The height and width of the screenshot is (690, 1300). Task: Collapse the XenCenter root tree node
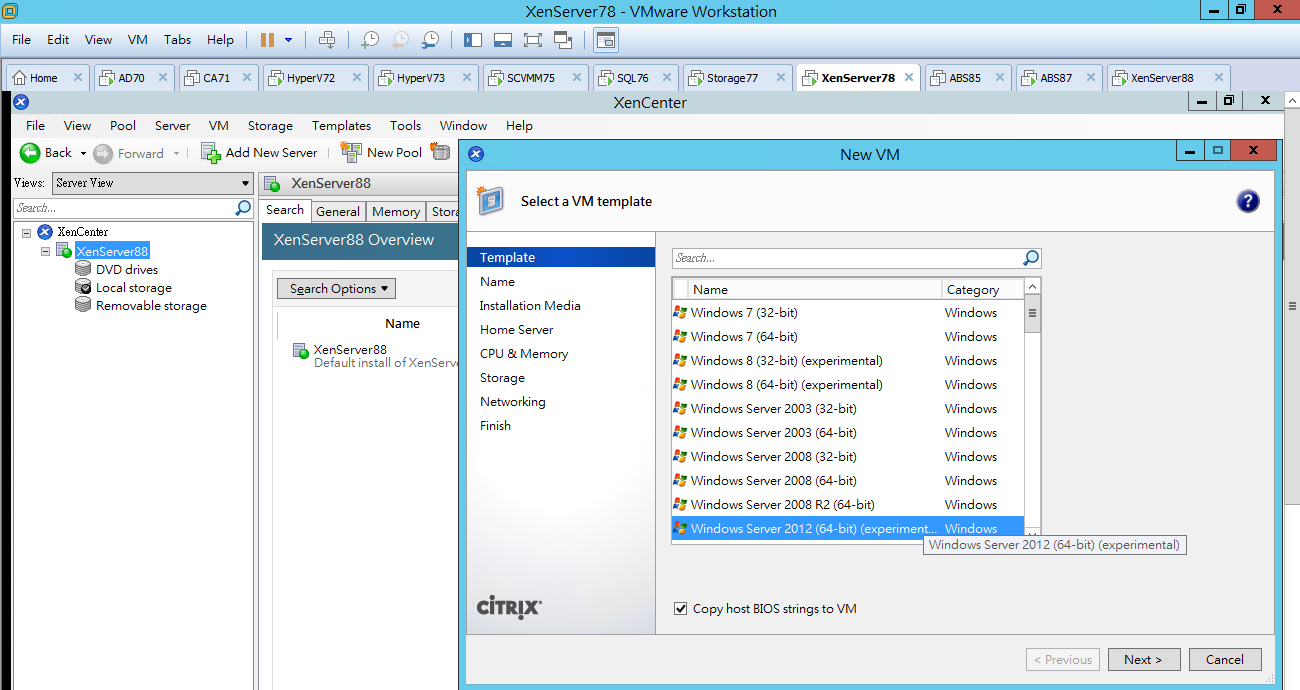coord(26,232)
